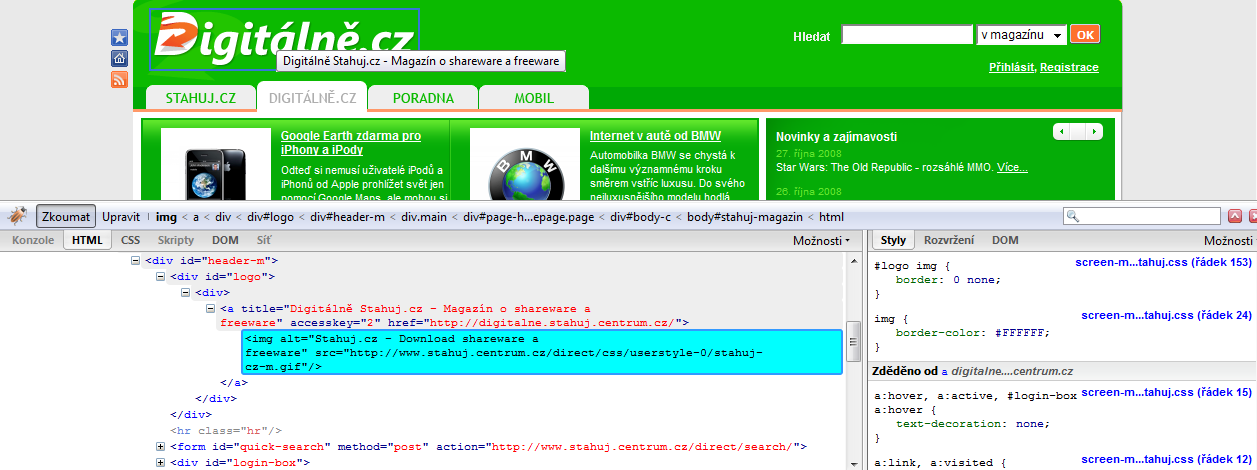Switch to the Rozvržení side tab

point(950,240)
